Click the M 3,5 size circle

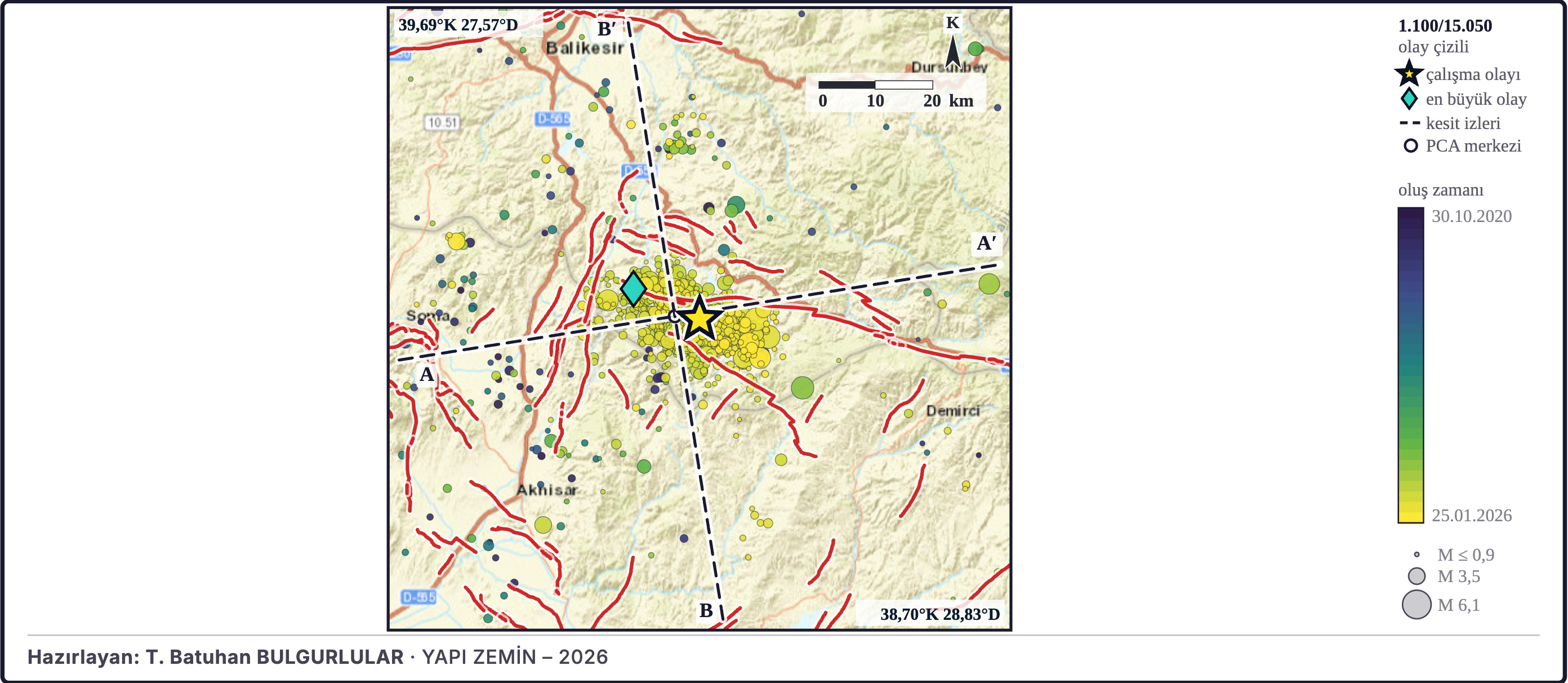1416,576
